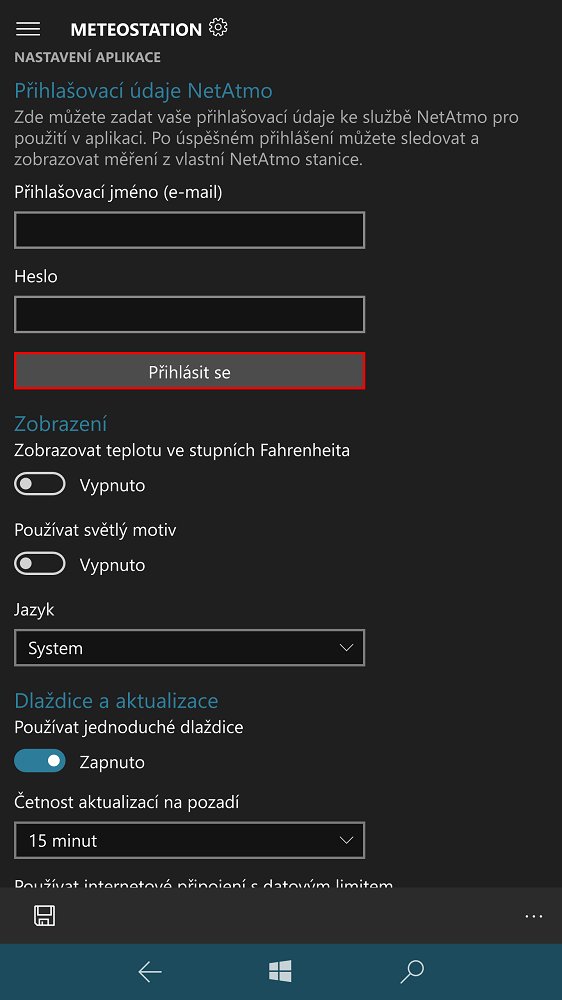Toggle the Fahrenheit temperature switch
This screenshot has width=562, height=1000.
coord(40,484)
